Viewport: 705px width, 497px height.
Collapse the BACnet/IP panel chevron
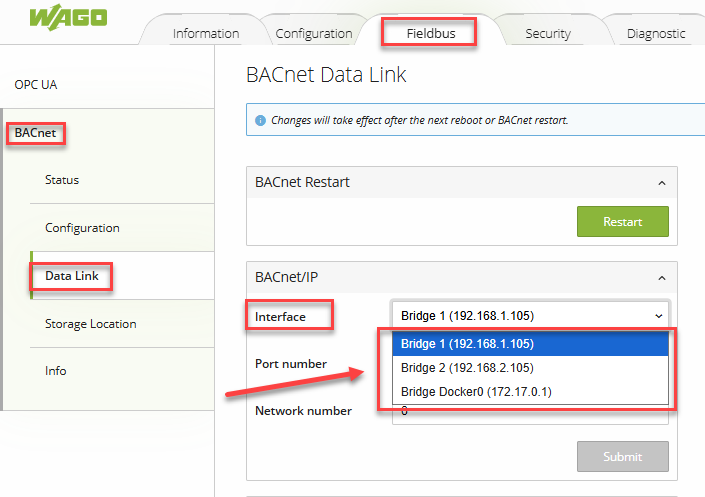pos(662,278)
